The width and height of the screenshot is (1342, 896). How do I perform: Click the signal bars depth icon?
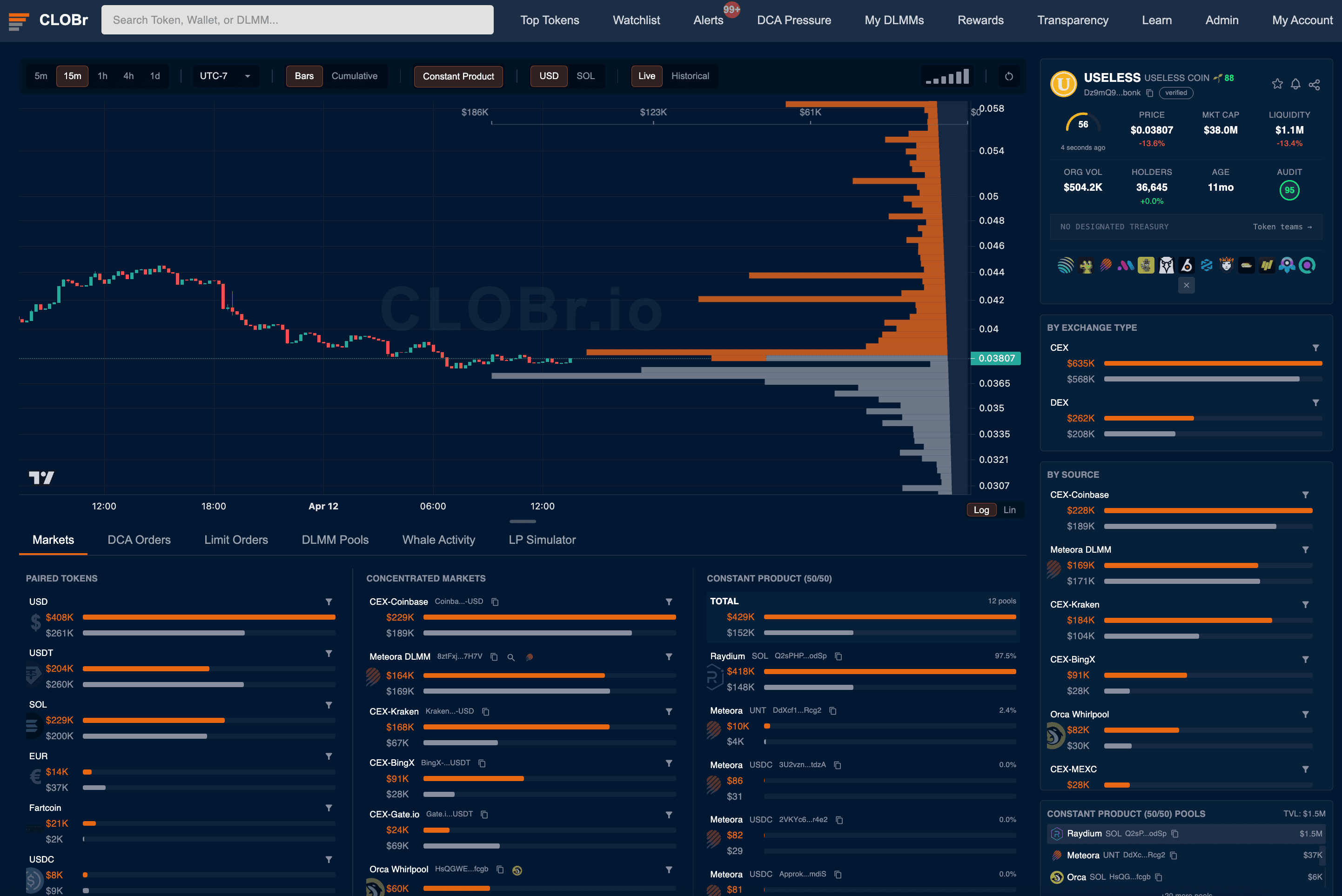tap(947, 77)
